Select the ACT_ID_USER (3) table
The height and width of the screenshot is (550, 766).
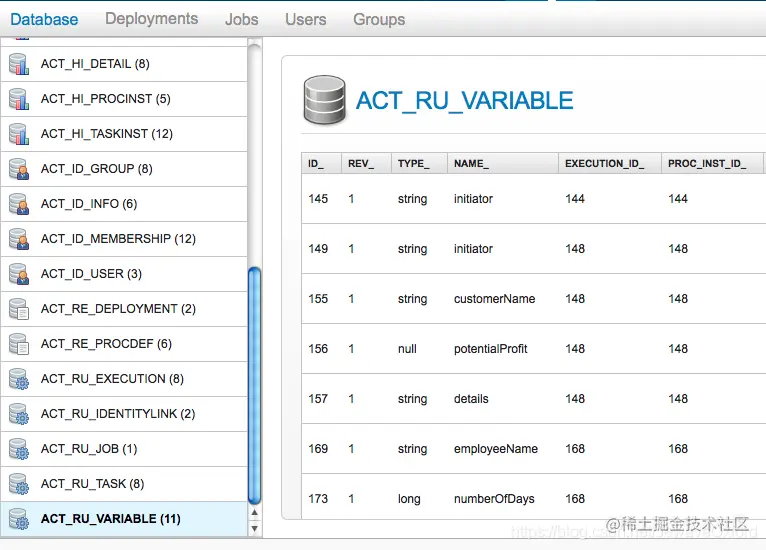(124, 274)
